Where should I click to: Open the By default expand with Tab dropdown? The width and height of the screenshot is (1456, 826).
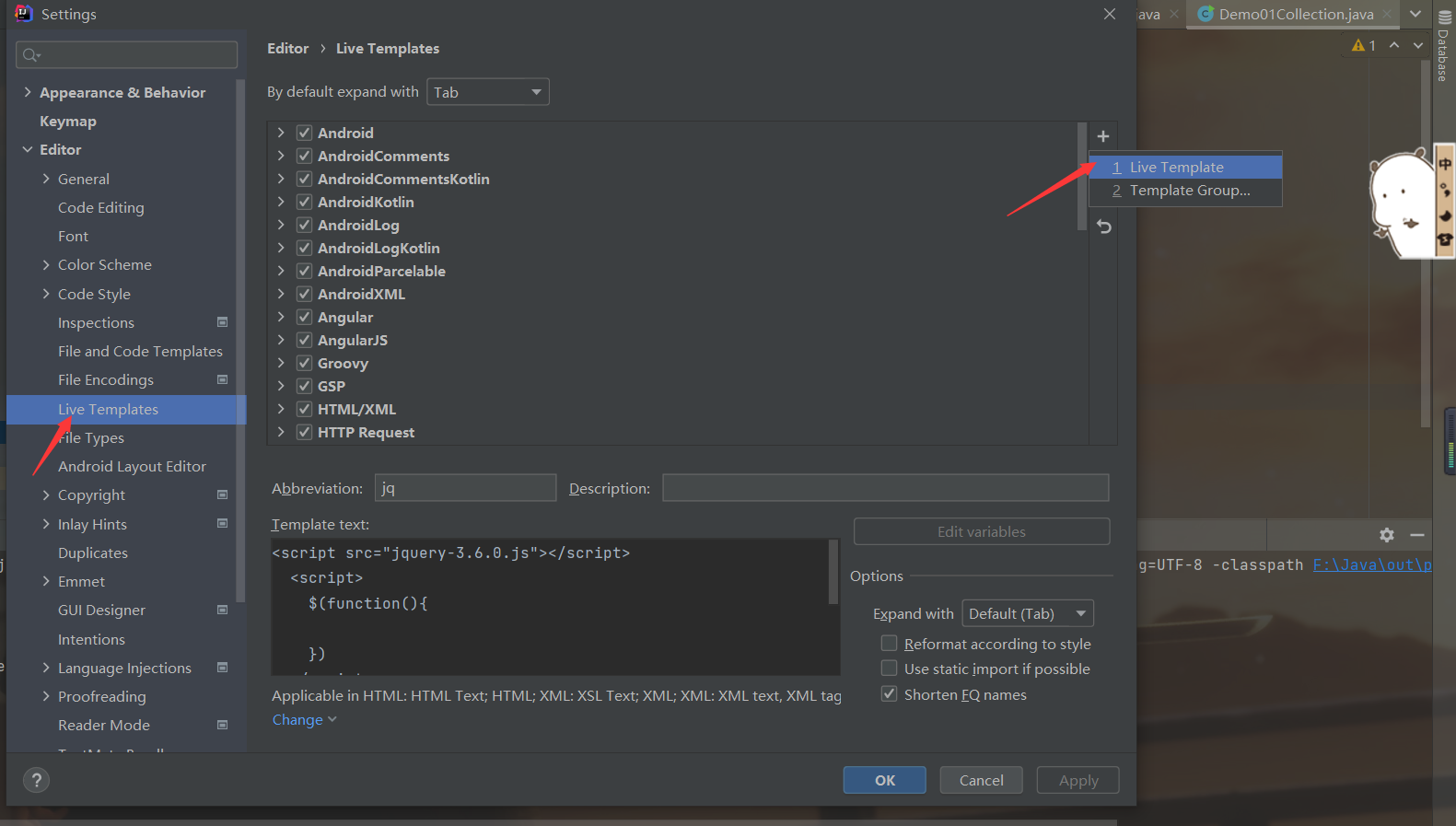pyautogui.click(x=488, y=92)
